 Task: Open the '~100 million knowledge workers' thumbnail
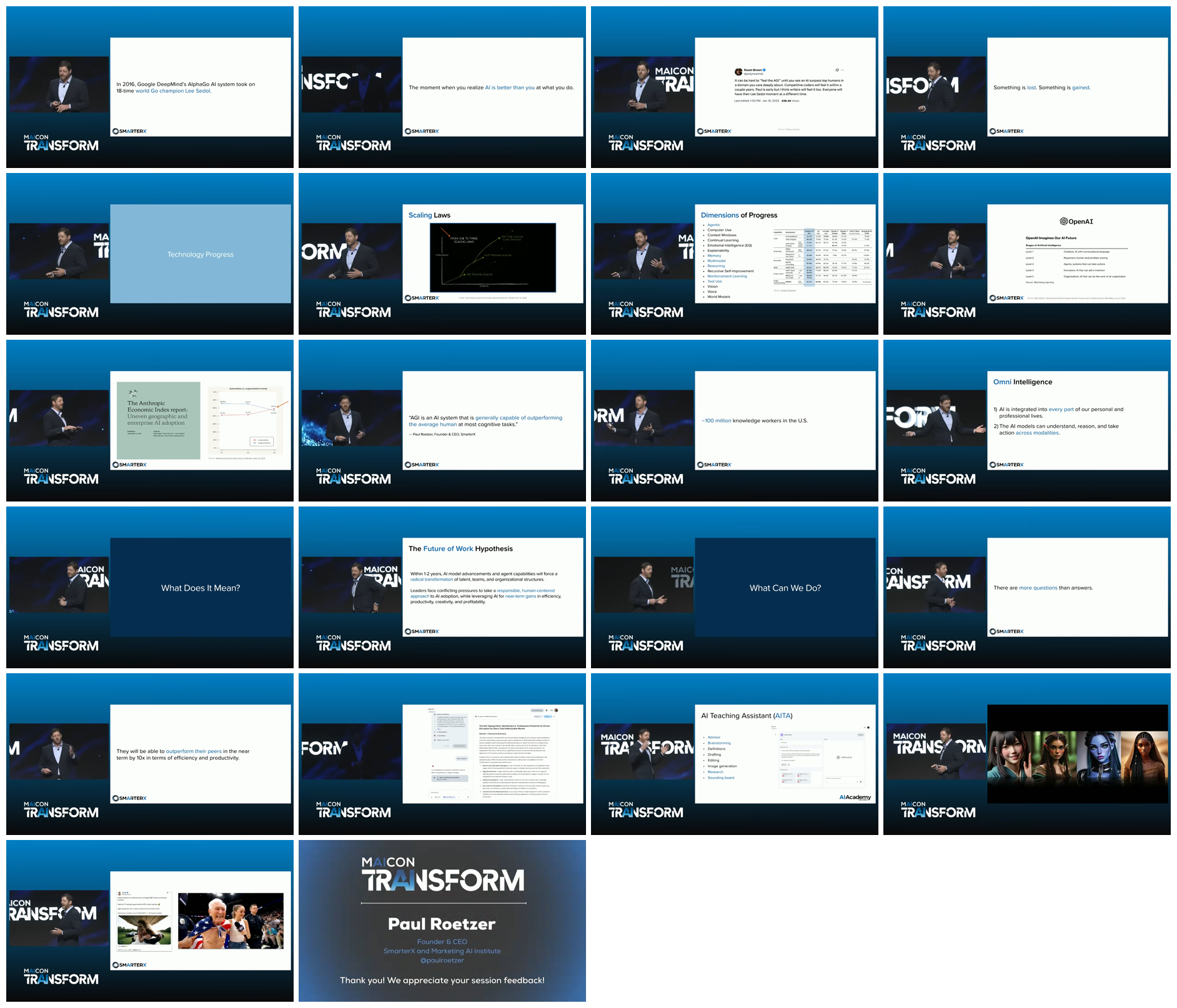[735, 420]
